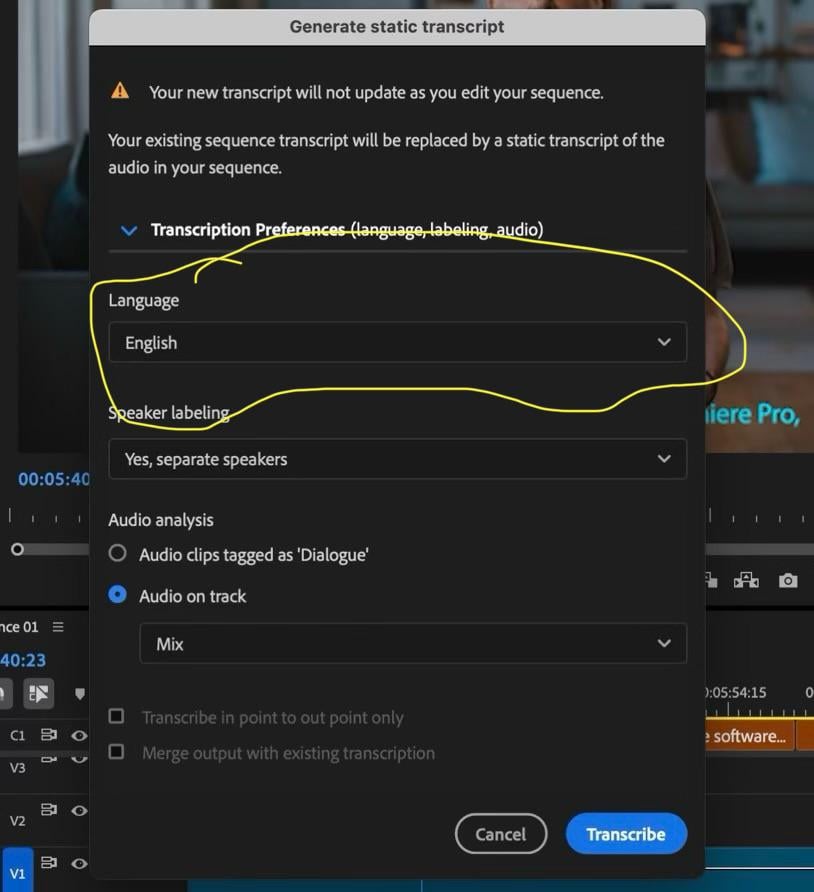Open the Speaker labeling dropdown

pyautogui.click(x=397, y=459)
